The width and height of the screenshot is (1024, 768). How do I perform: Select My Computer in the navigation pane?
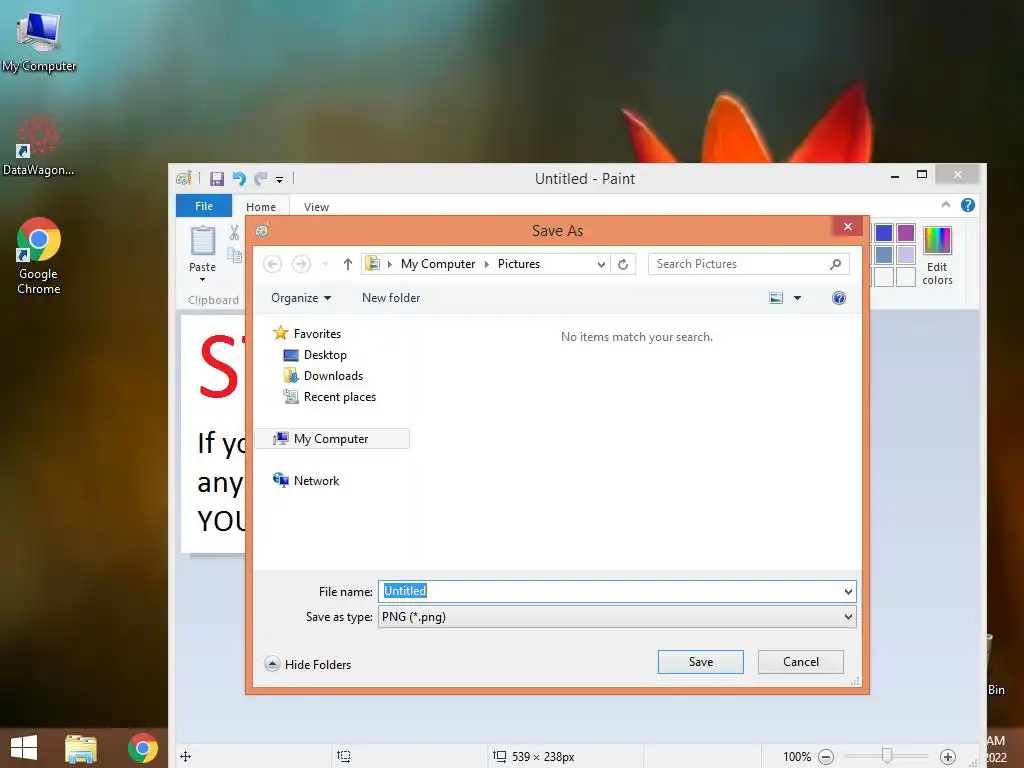pos(332,439)
